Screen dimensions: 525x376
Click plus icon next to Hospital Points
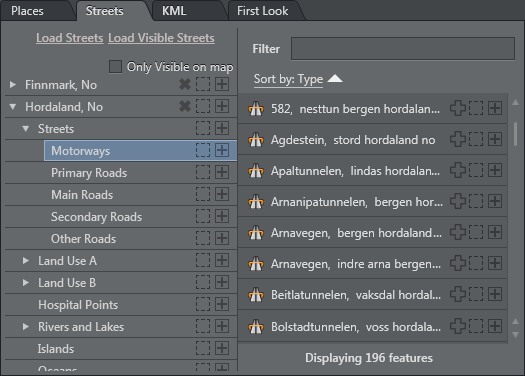click(222, 304)
